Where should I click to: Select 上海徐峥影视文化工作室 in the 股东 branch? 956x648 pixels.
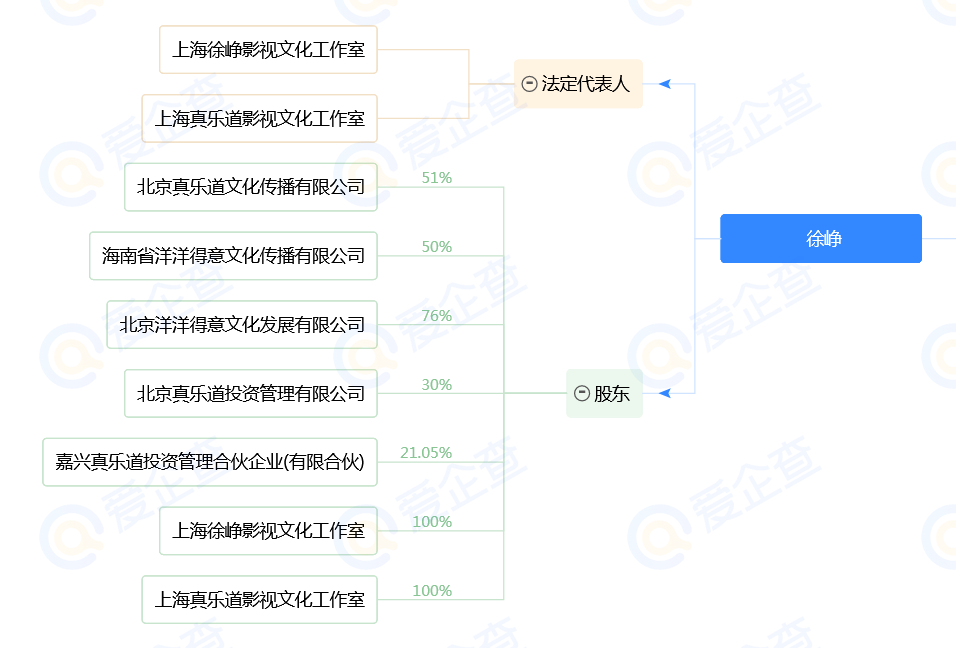coord(268,531)
